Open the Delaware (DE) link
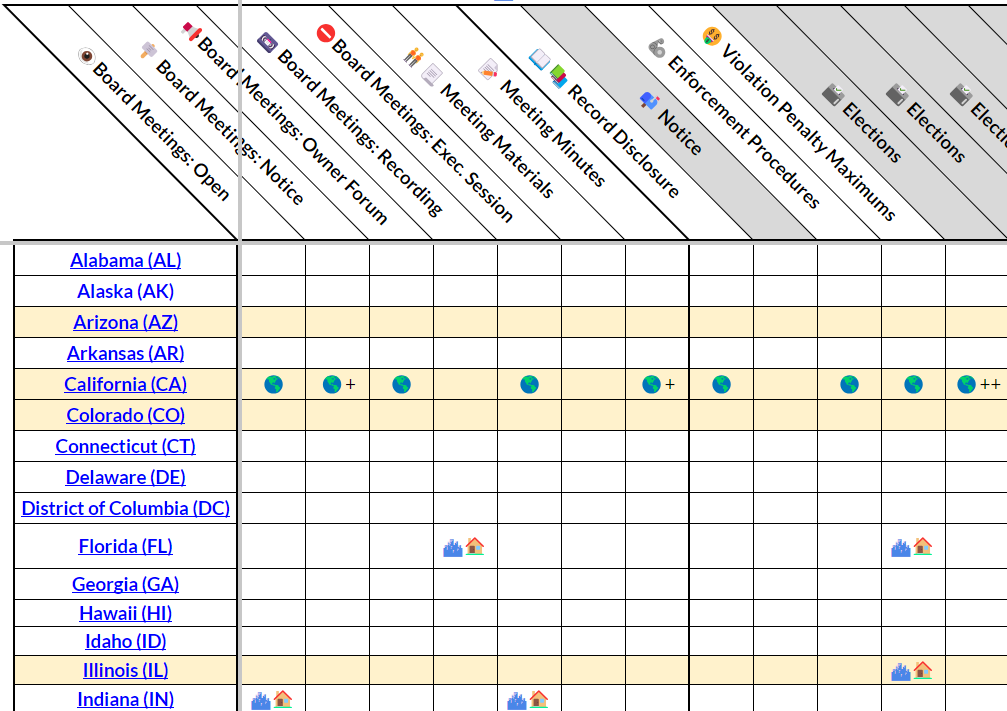The image size is (1007, 711). click(x=125, y=477)
